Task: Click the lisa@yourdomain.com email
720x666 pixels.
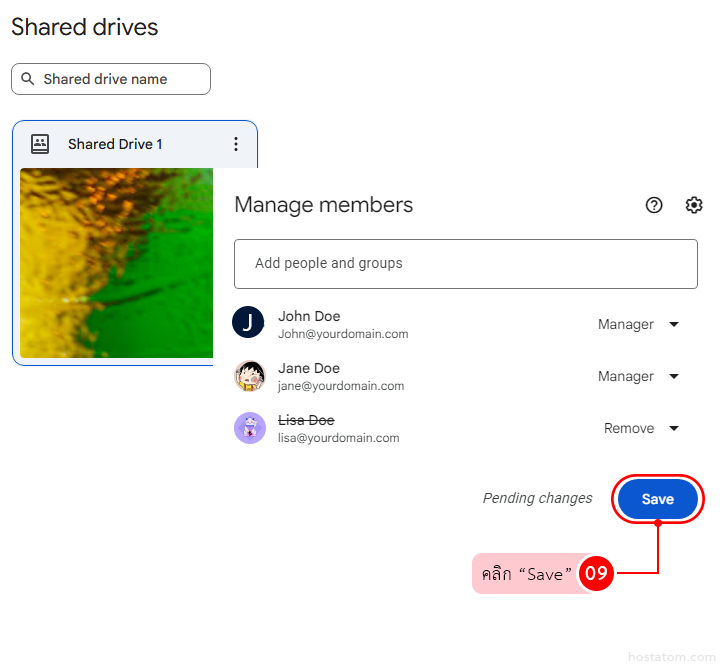Action: pos(338,438)
